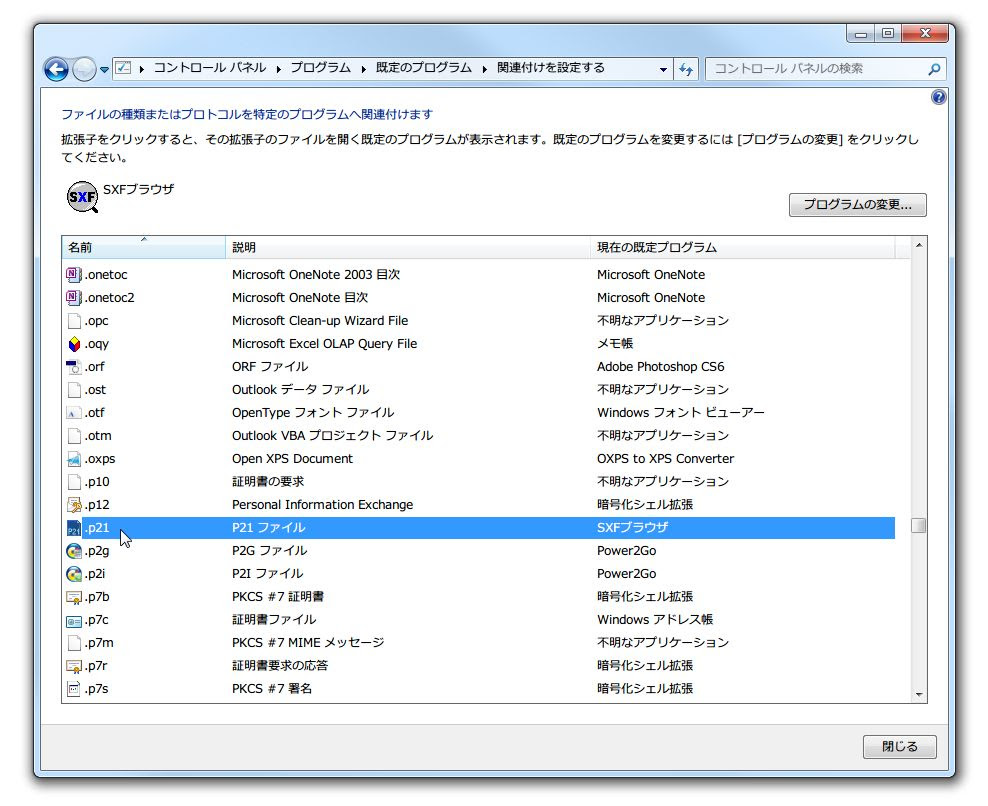Open the recent pages dropdown arrow

point(104,69)
